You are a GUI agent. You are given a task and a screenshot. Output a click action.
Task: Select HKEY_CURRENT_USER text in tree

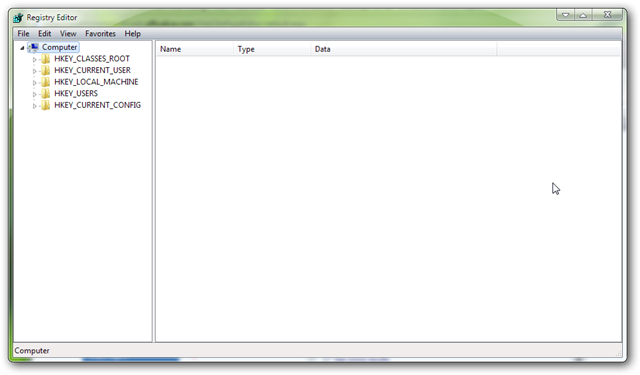[93, 71]
